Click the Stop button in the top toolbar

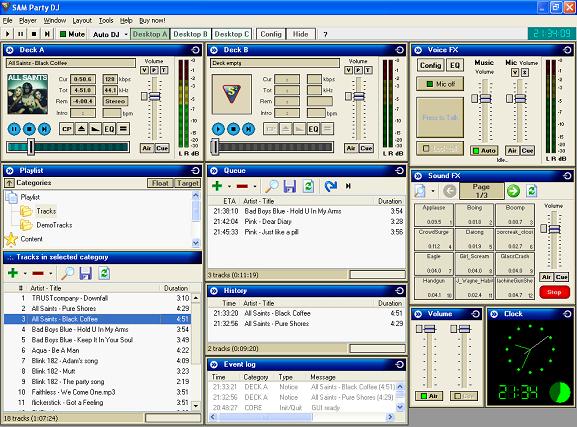[x=34, y=34]
